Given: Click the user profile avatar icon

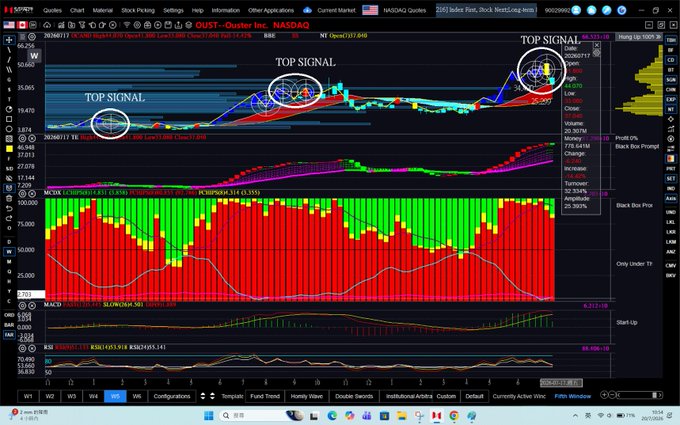Looking at the screenshot, I should click(x=576, y=10).
